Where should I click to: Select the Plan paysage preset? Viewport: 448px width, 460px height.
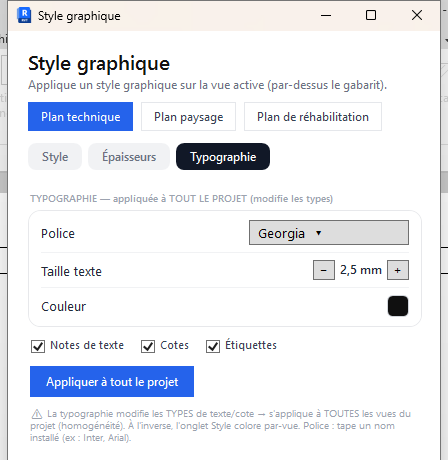click(188, 117)
